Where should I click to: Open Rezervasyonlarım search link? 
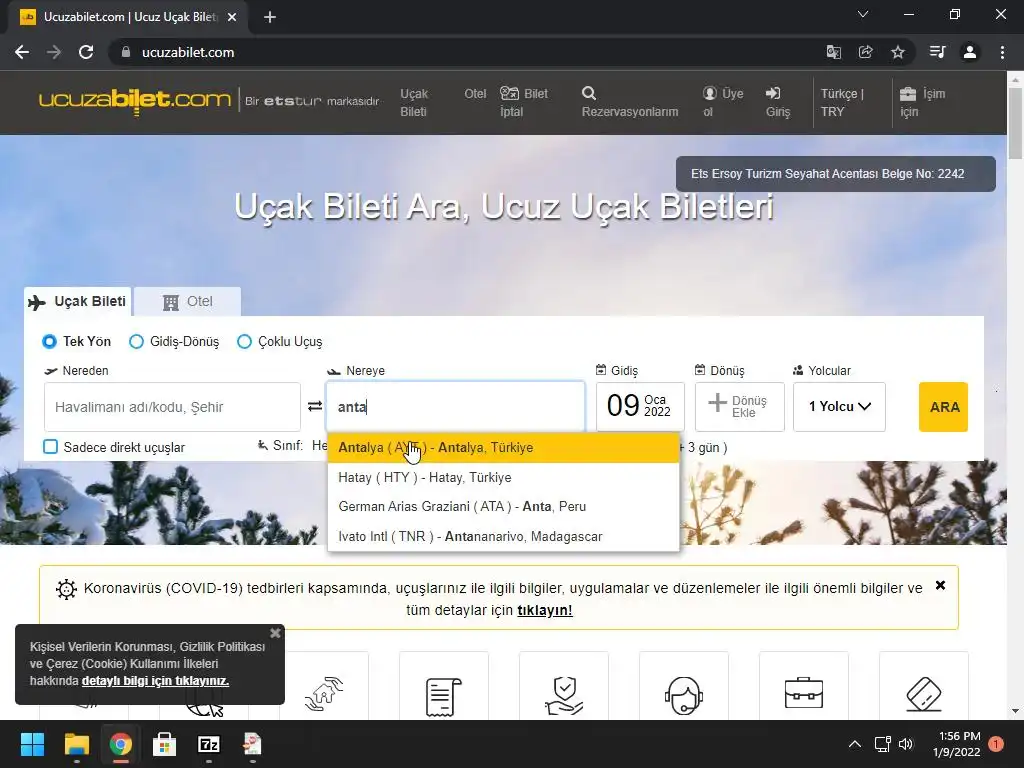pyautogui.click(x=630, y=103)
